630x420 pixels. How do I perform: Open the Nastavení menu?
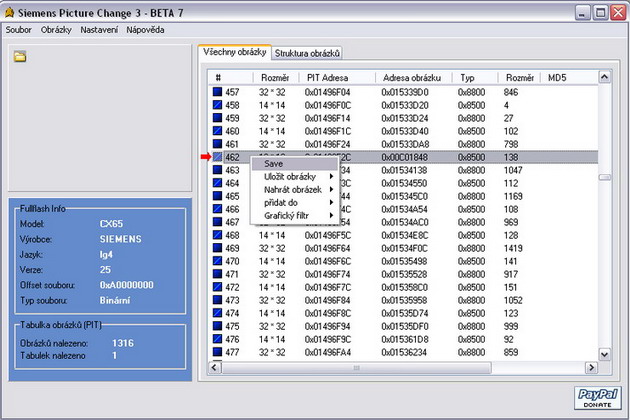click(x=99, y=30)
